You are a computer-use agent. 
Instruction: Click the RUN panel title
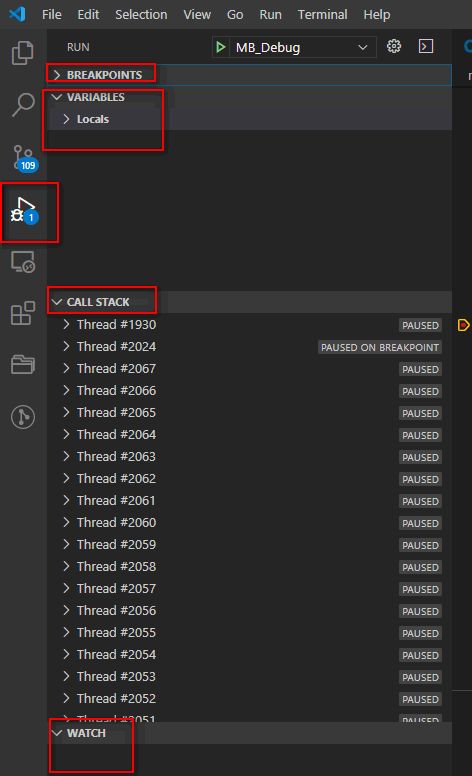pos(78,47)
